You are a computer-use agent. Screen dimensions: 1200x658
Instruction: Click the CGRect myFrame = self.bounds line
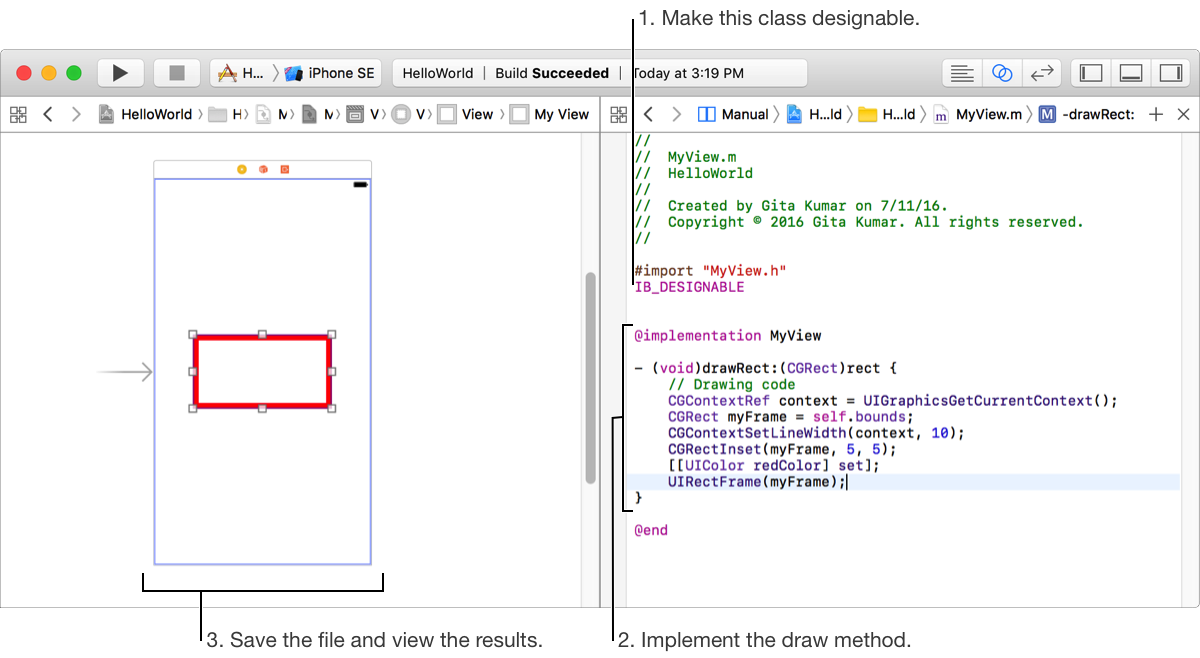[x=791, y=416]
